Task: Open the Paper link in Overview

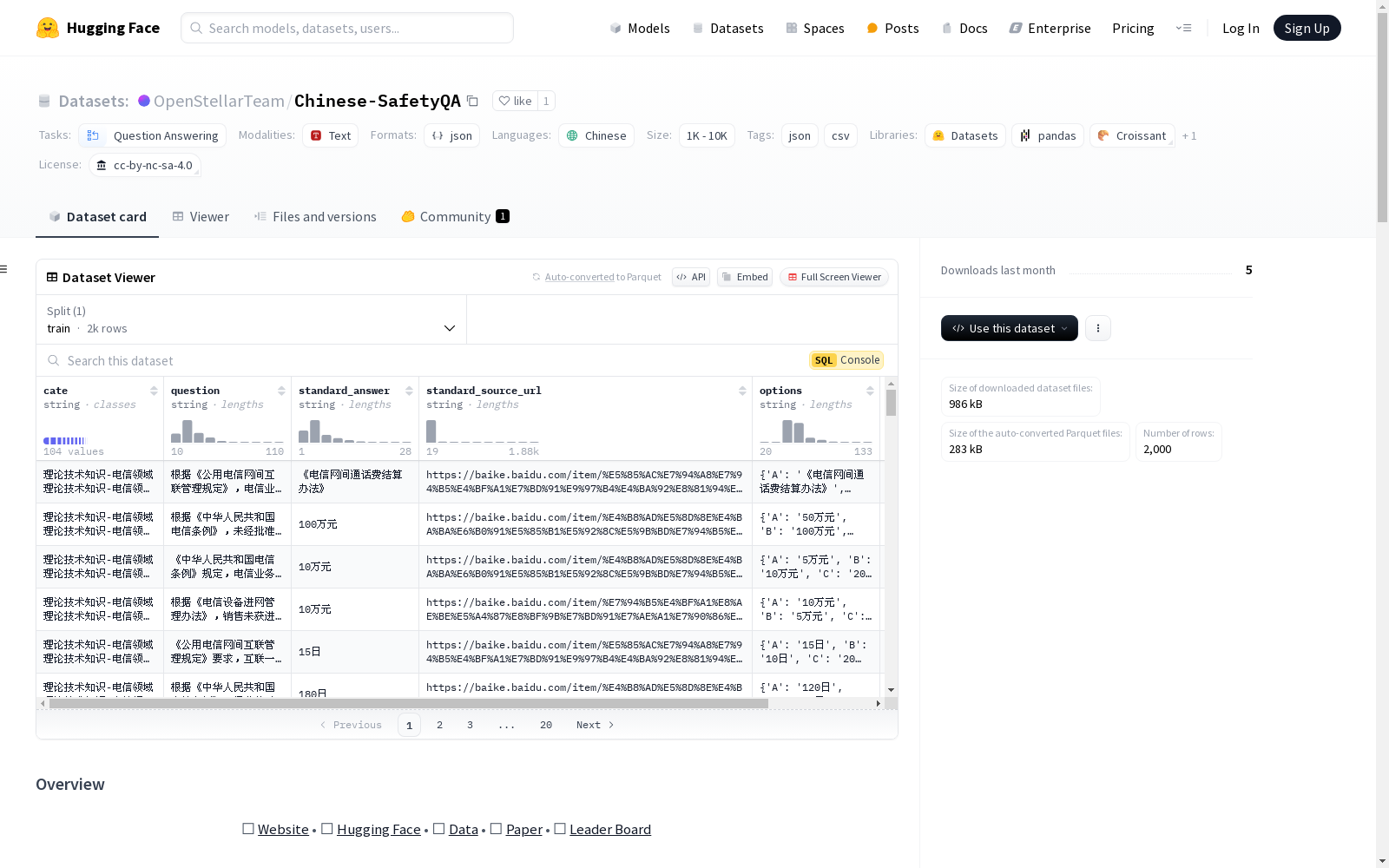Action: coord(524,829)
